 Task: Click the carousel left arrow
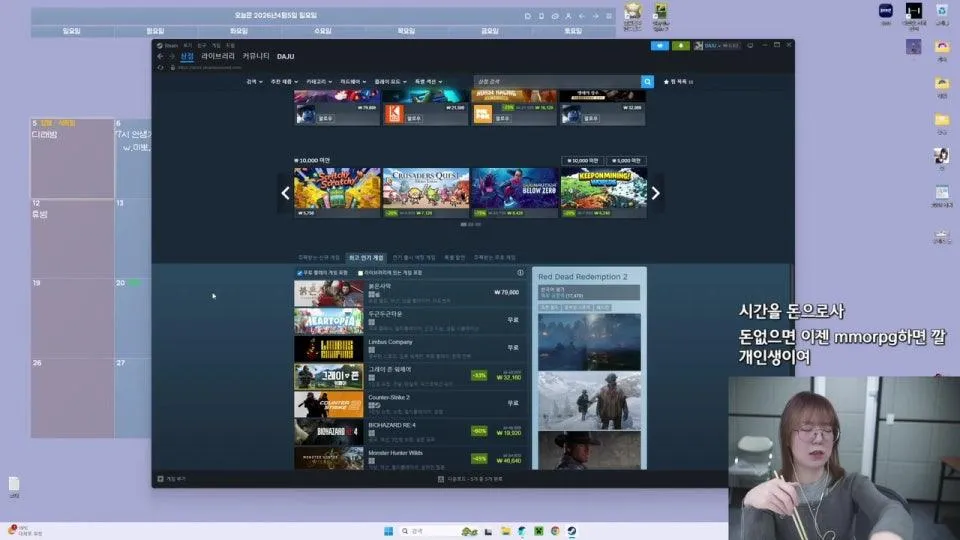point(285,193)
